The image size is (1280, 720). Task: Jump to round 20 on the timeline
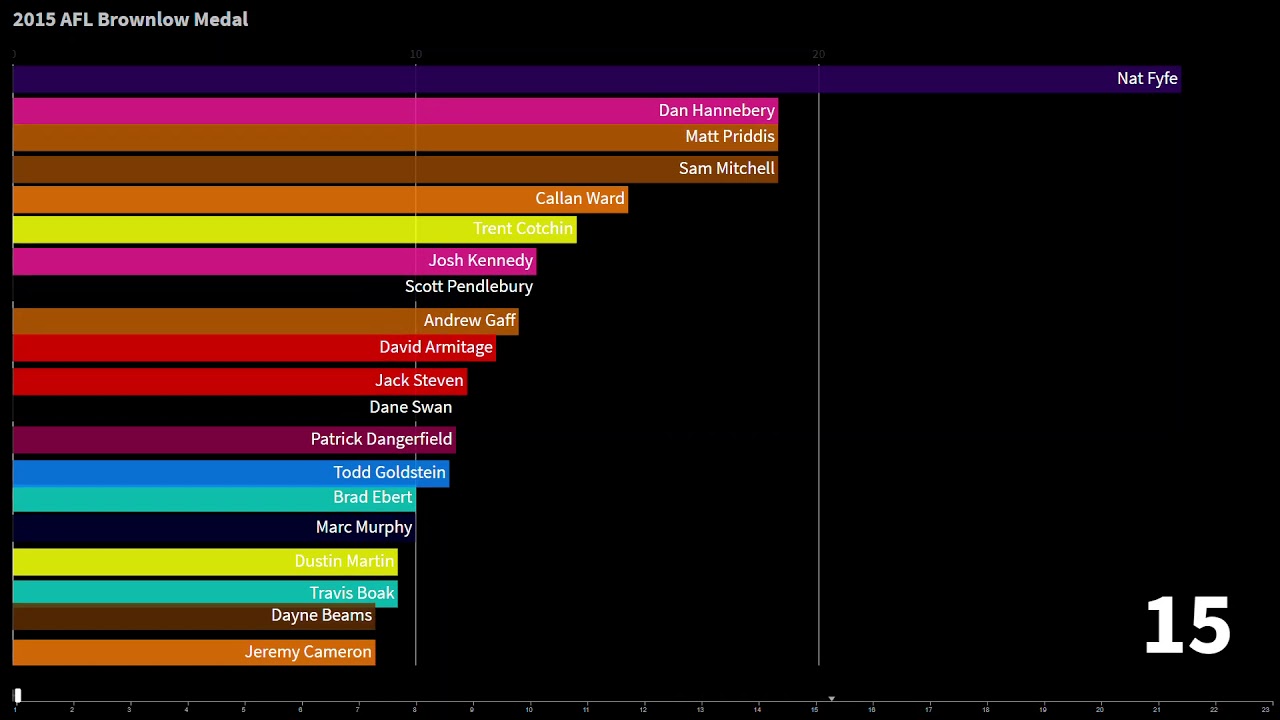point(1100,709)
